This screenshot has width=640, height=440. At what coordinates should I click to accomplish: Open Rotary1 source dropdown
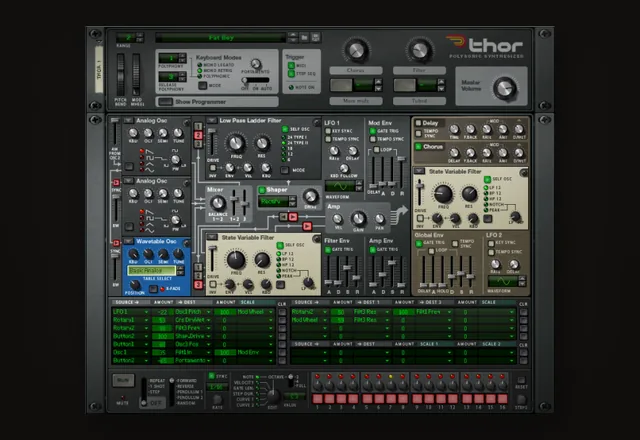click(x=131, y=320)
